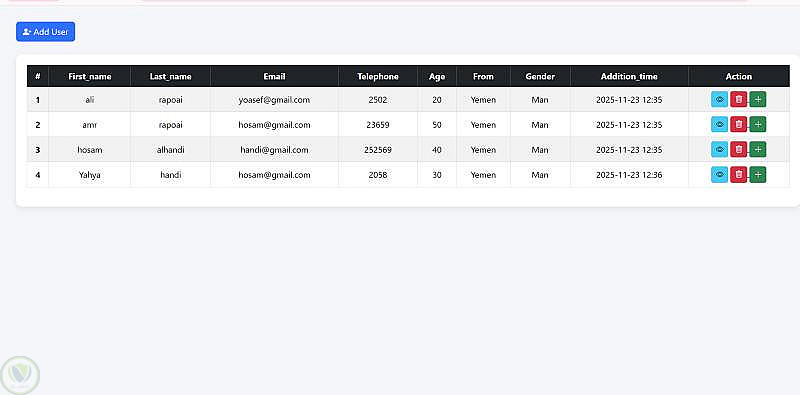Click the Gender column header
The height and width of the screenshot is (395, 800).
540,77
